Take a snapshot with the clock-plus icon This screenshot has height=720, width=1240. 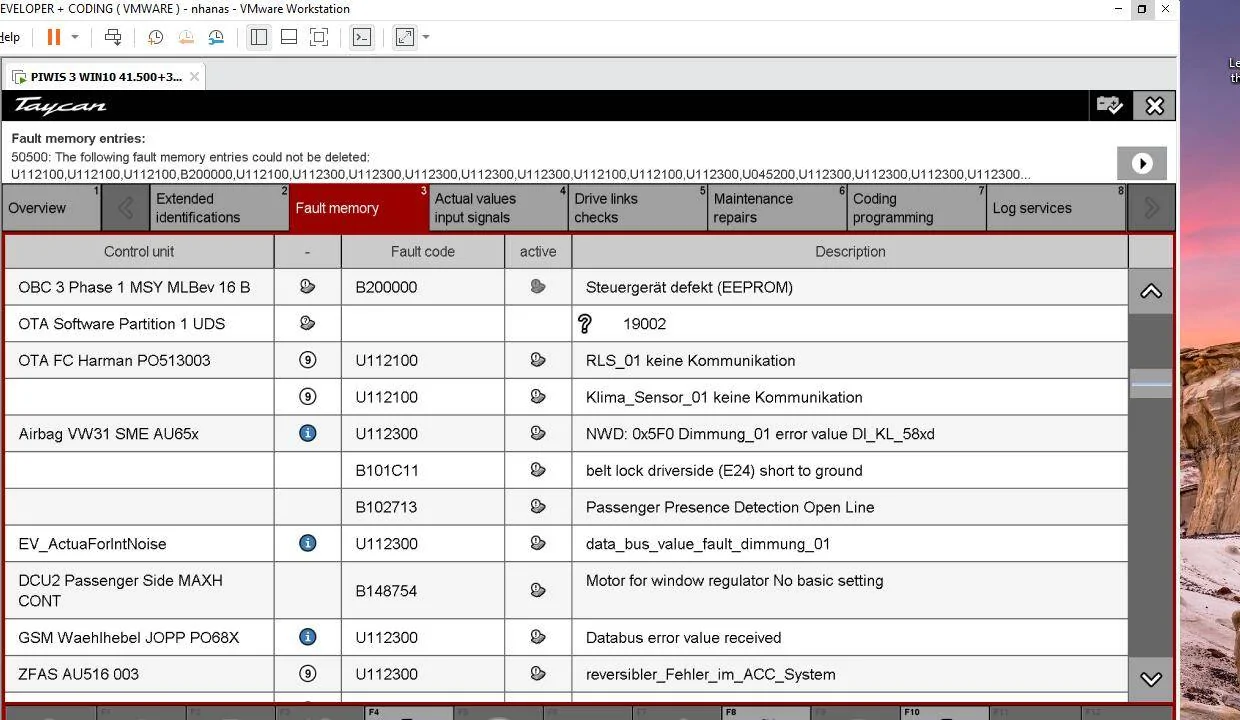(156, 37)
